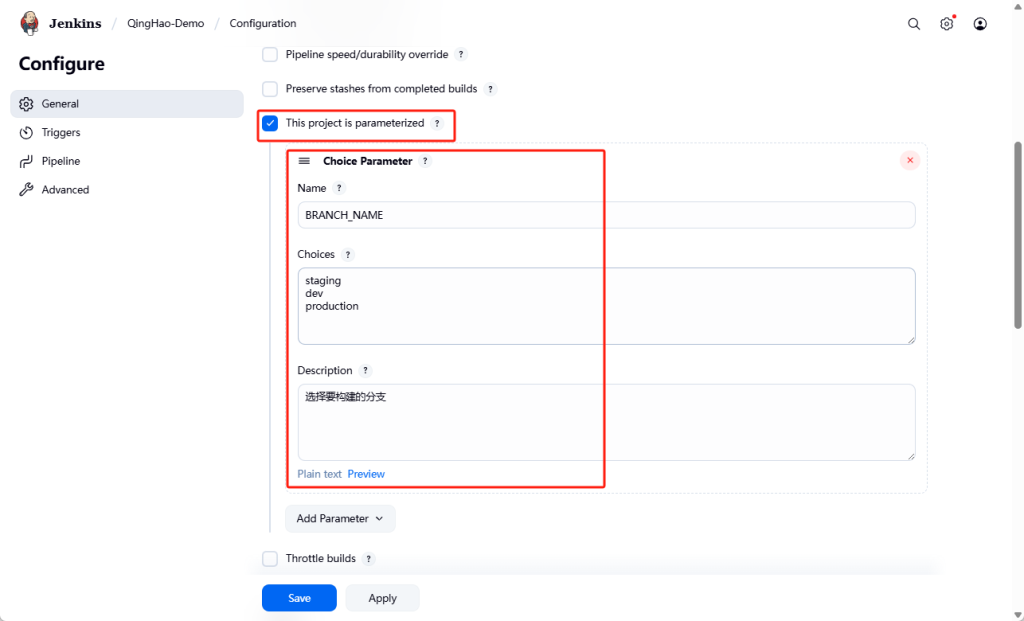Open help for Throttle builds

coord(369,559)
